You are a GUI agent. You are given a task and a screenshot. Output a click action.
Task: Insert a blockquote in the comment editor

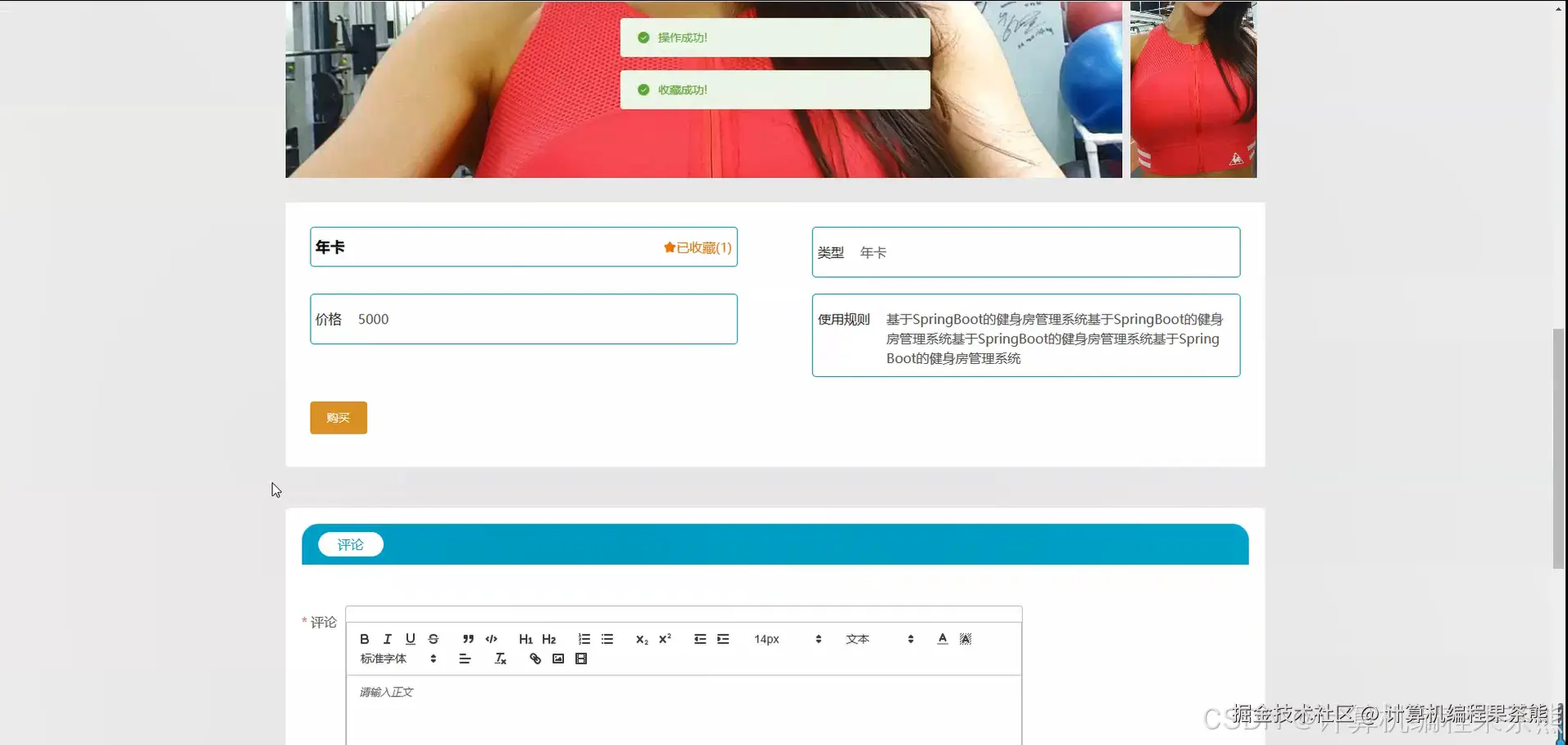466,638
